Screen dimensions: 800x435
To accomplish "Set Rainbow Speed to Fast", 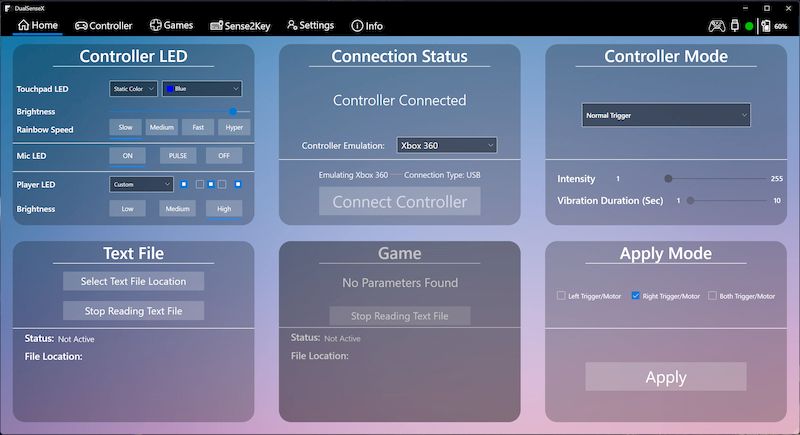I will pyautogui.click(x=198, y=127).
